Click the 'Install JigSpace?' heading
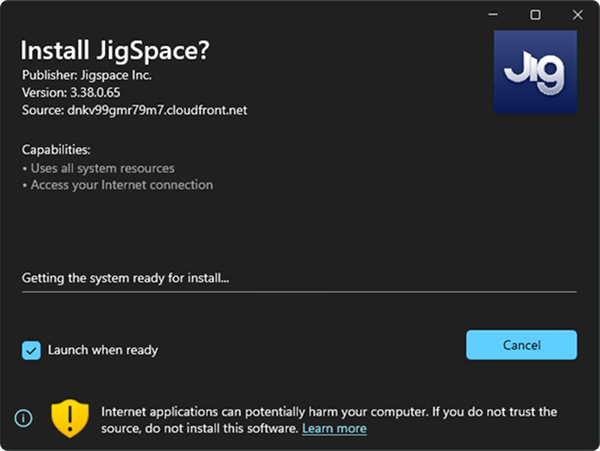Viewport: 600px width, 451px height. point(115,50)
